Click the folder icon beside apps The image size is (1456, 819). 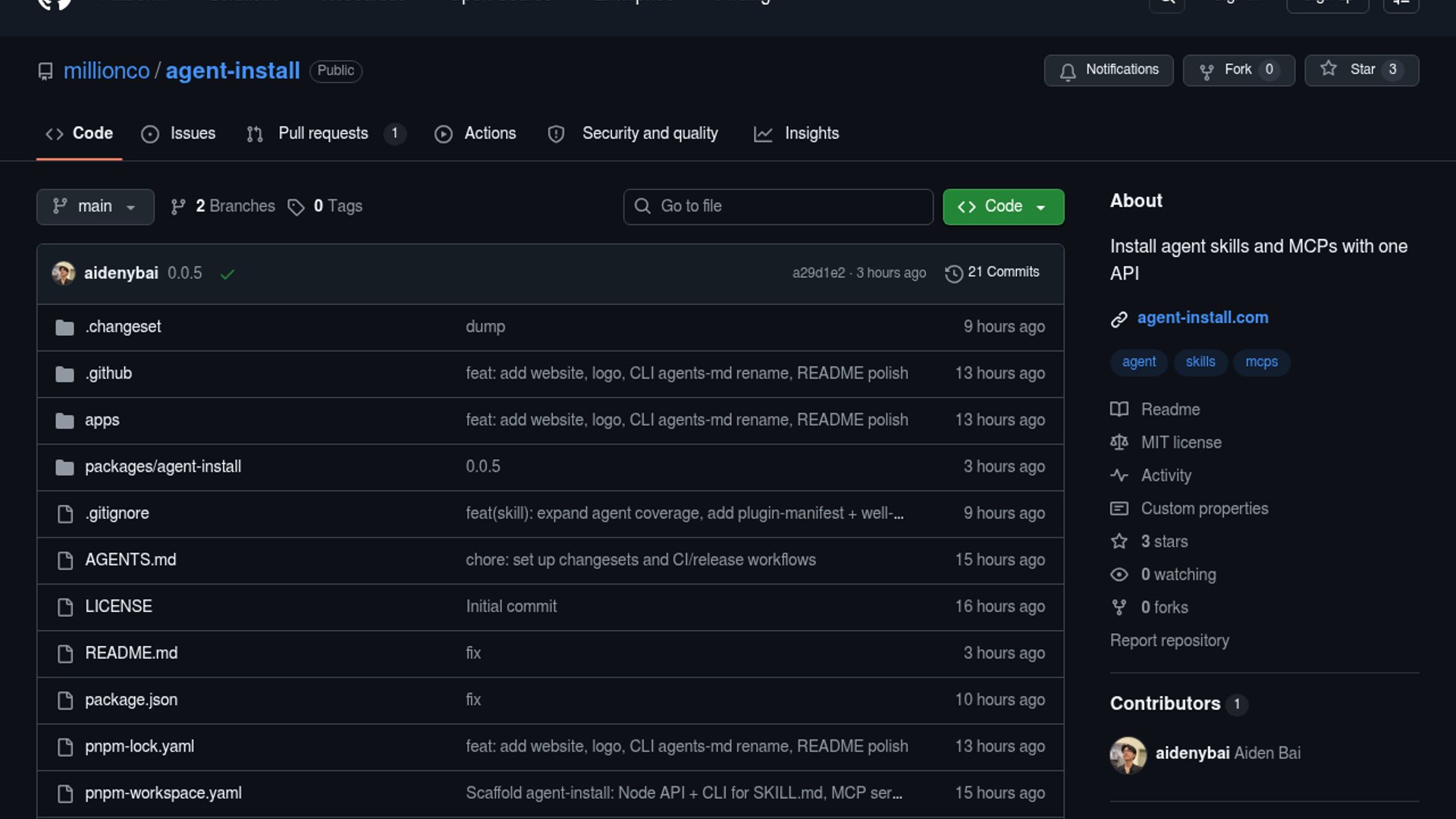(x=65, y=421)
